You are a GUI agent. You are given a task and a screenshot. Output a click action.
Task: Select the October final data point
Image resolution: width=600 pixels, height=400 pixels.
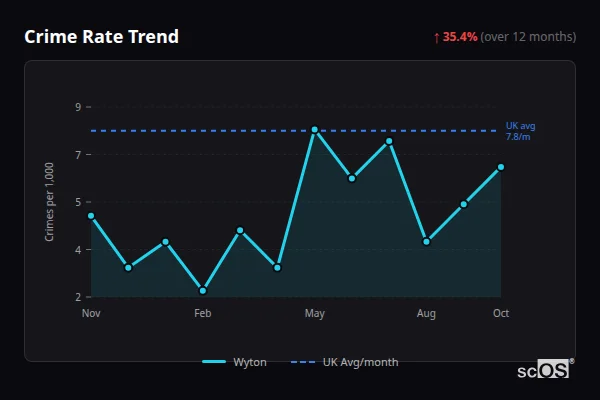click(x=501, y=167)
